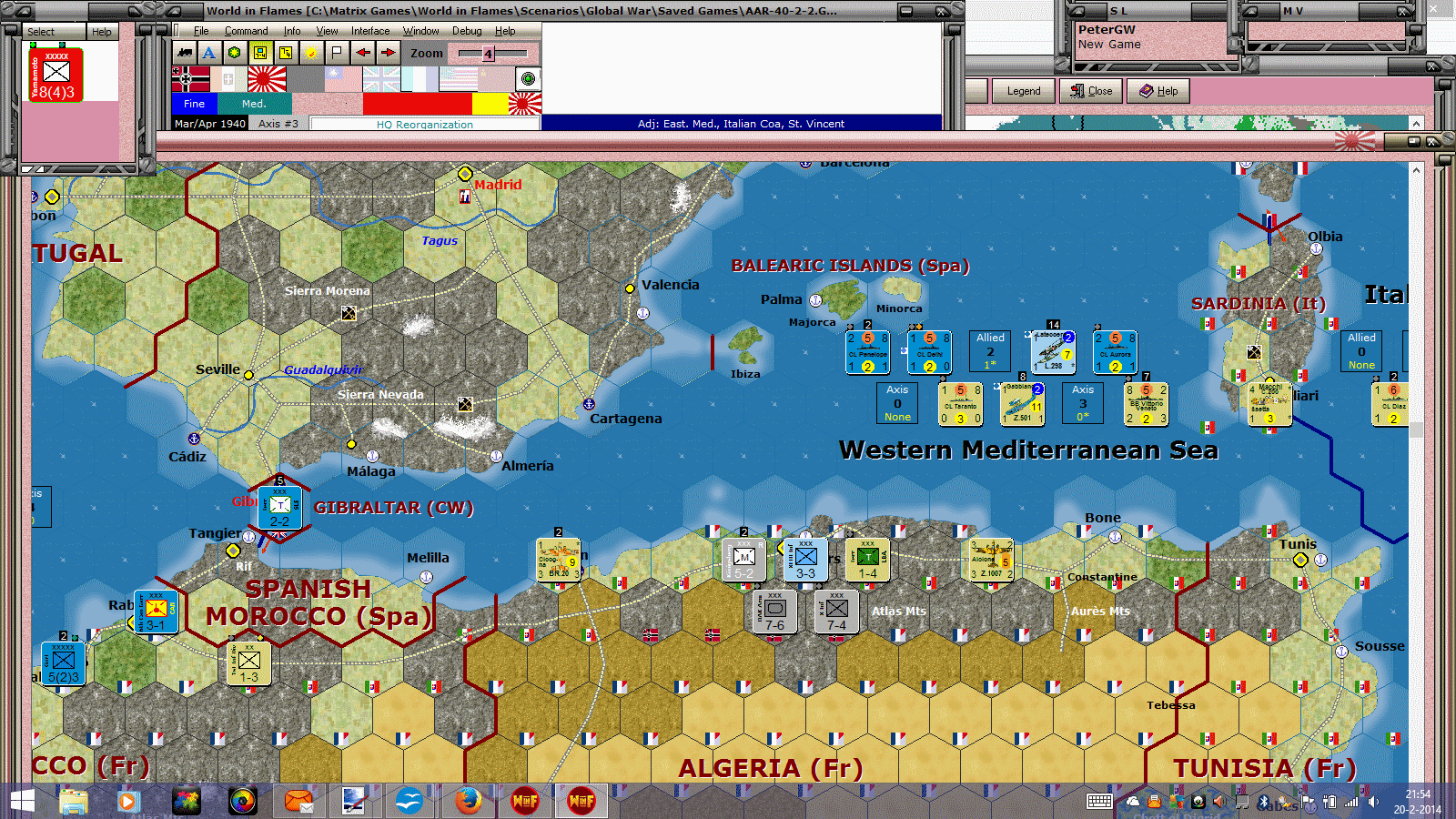The height and width of the screenshot is (819, 1456).
Task: Click the teal Med. weather zone box
Action: click(254, 104)
